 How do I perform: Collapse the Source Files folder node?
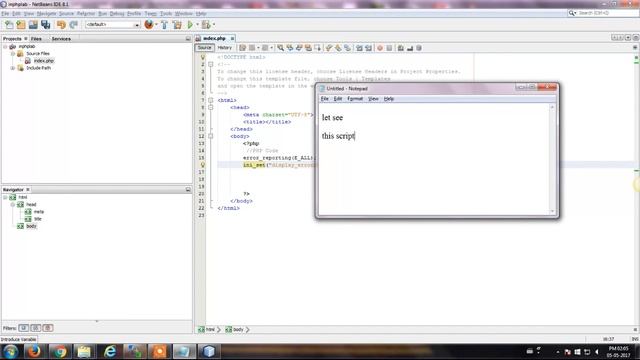[x=13, y=53]
